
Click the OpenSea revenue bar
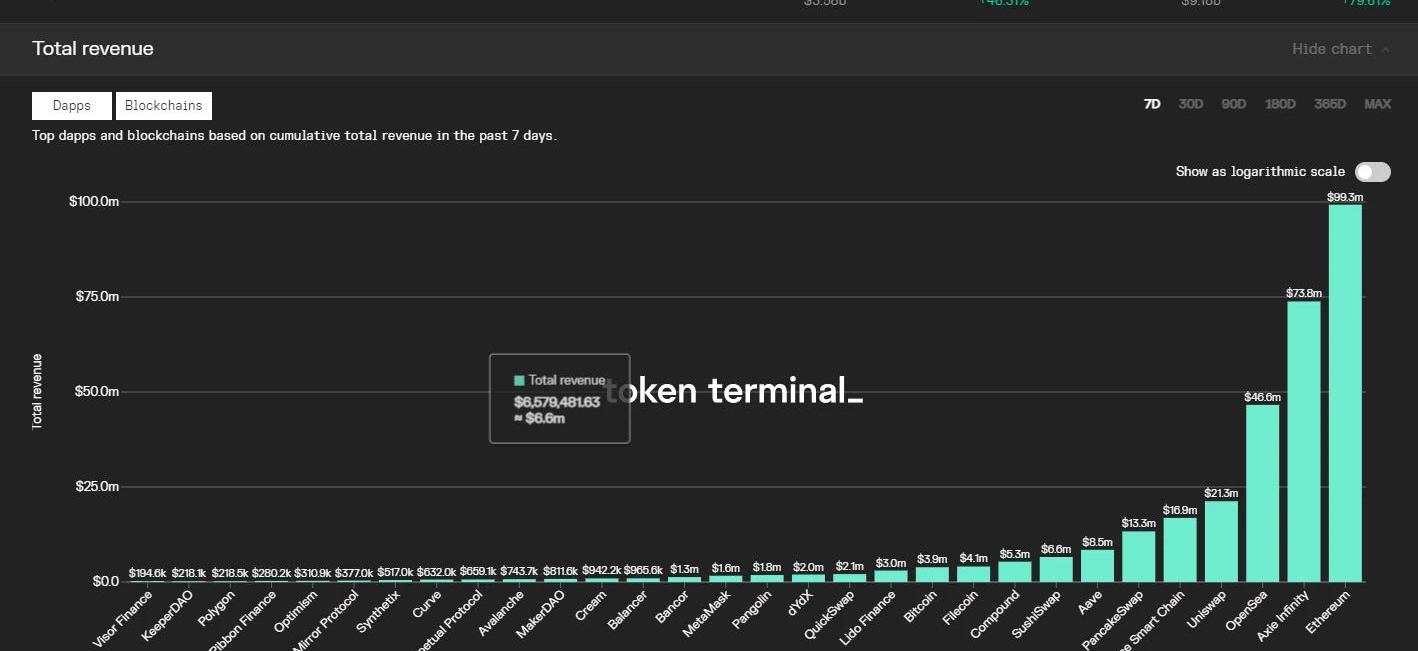1262,492
